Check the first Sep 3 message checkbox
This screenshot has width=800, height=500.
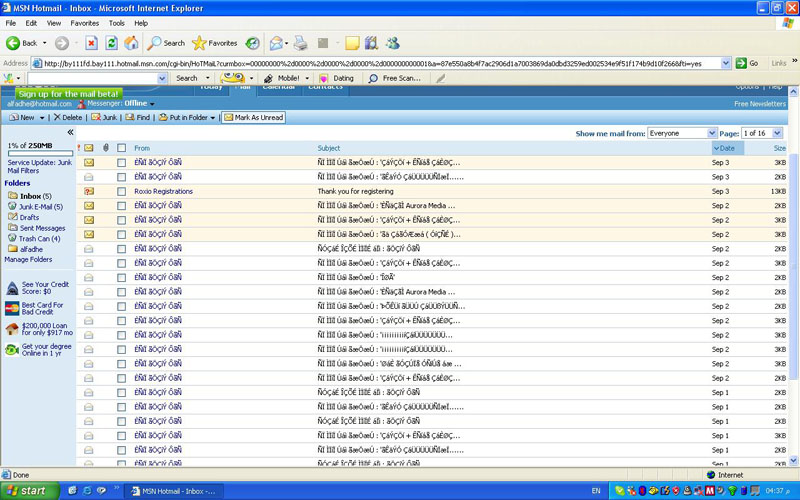click(121, 163)
